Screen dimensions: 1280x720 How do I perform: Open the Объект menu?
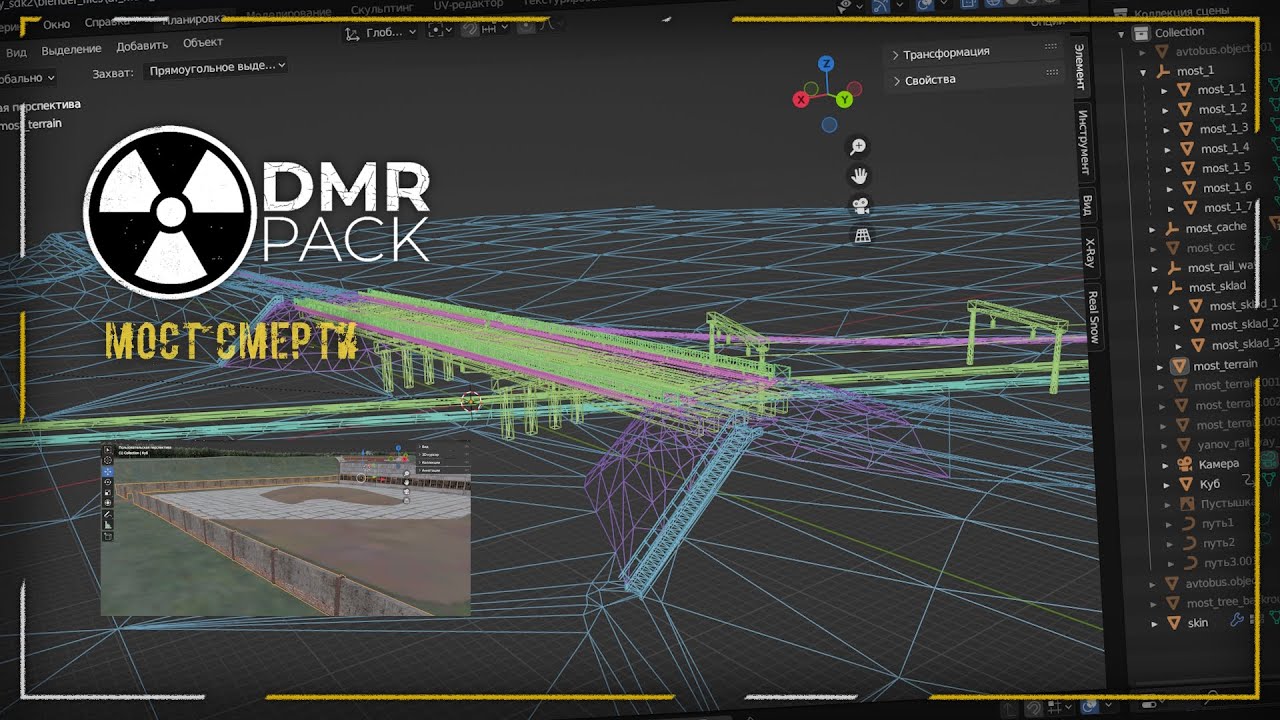(203, 43)
